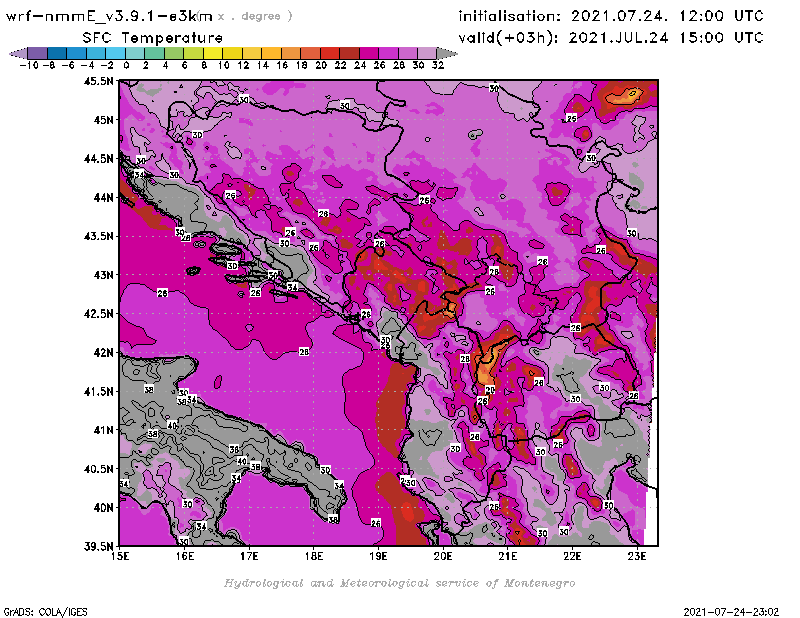The height and width of the screenshot is (618, 800).
Task: Click the '18E' longitude label
Action: point(314,556)
